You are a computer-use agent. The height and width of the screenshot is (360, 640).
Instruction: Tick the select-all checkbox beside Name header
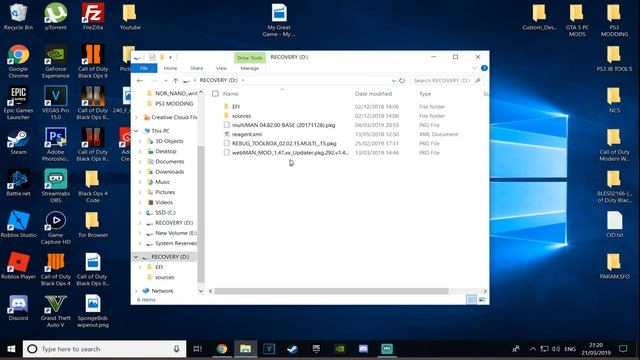pyautogui.click(x=215, y=94)
